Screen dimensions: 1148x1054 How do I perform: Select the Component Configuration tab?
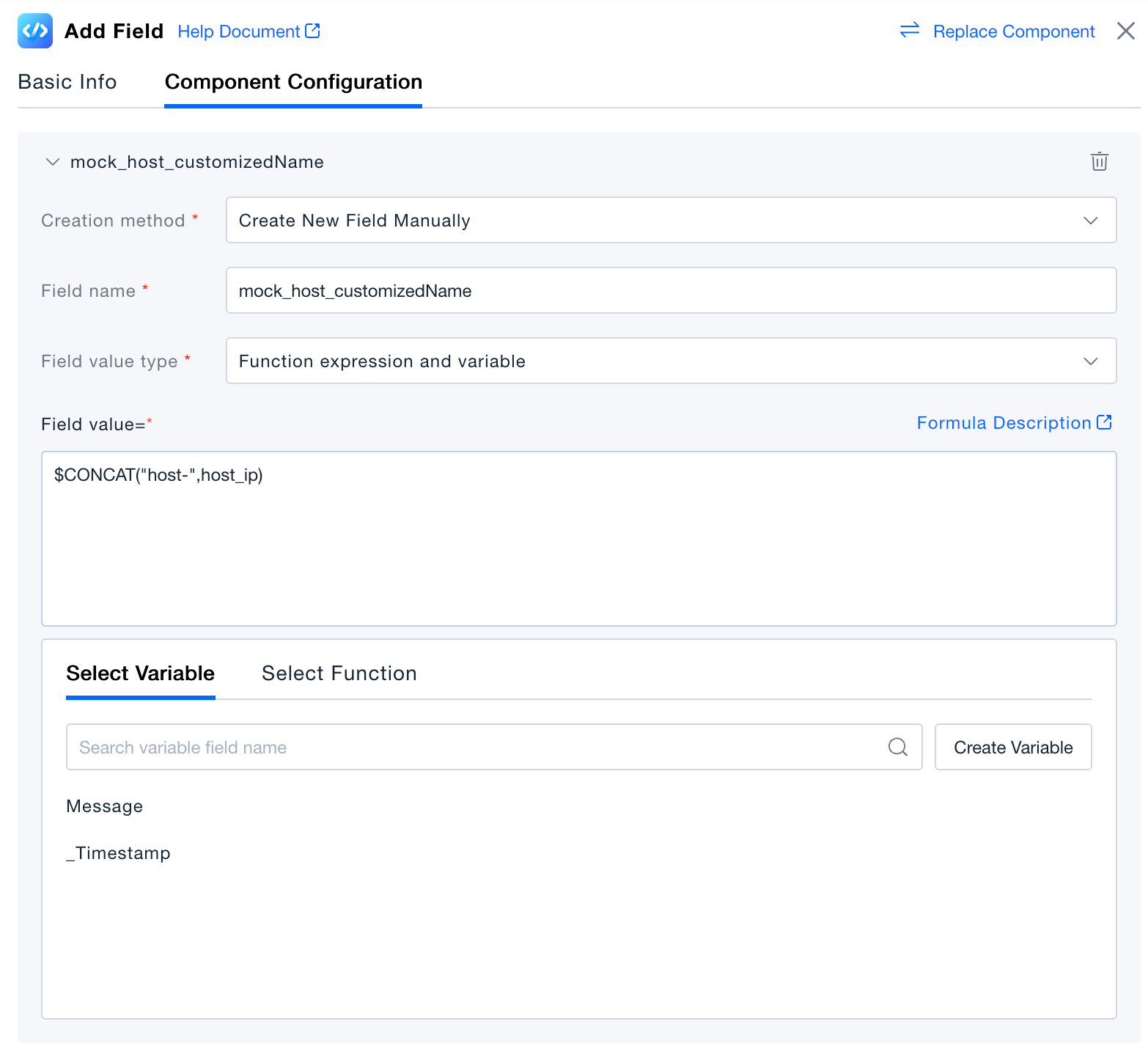[293, 81]
